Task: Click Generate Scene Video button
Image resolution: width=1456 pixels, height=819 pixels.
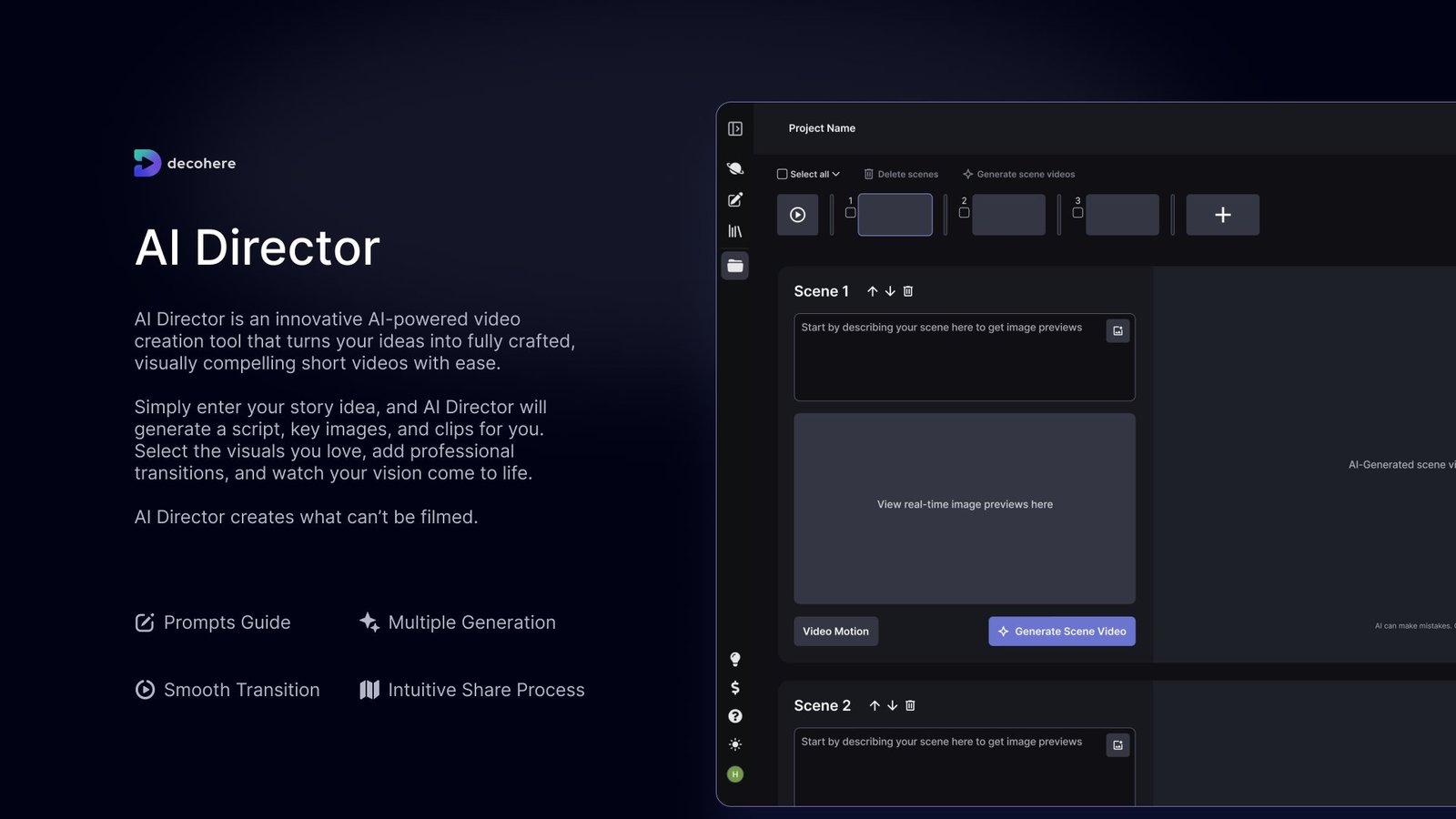Action: pyautogui.click(x=1062, y=632)
